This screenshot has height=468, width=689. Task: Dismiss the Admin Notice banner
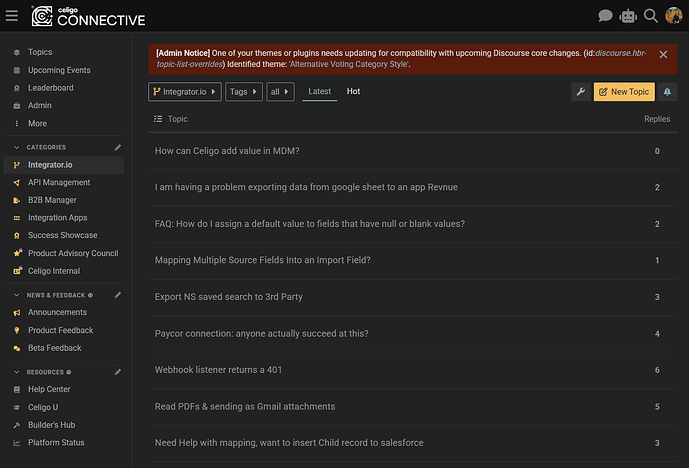pyautogui.click(x=663, y=54)
